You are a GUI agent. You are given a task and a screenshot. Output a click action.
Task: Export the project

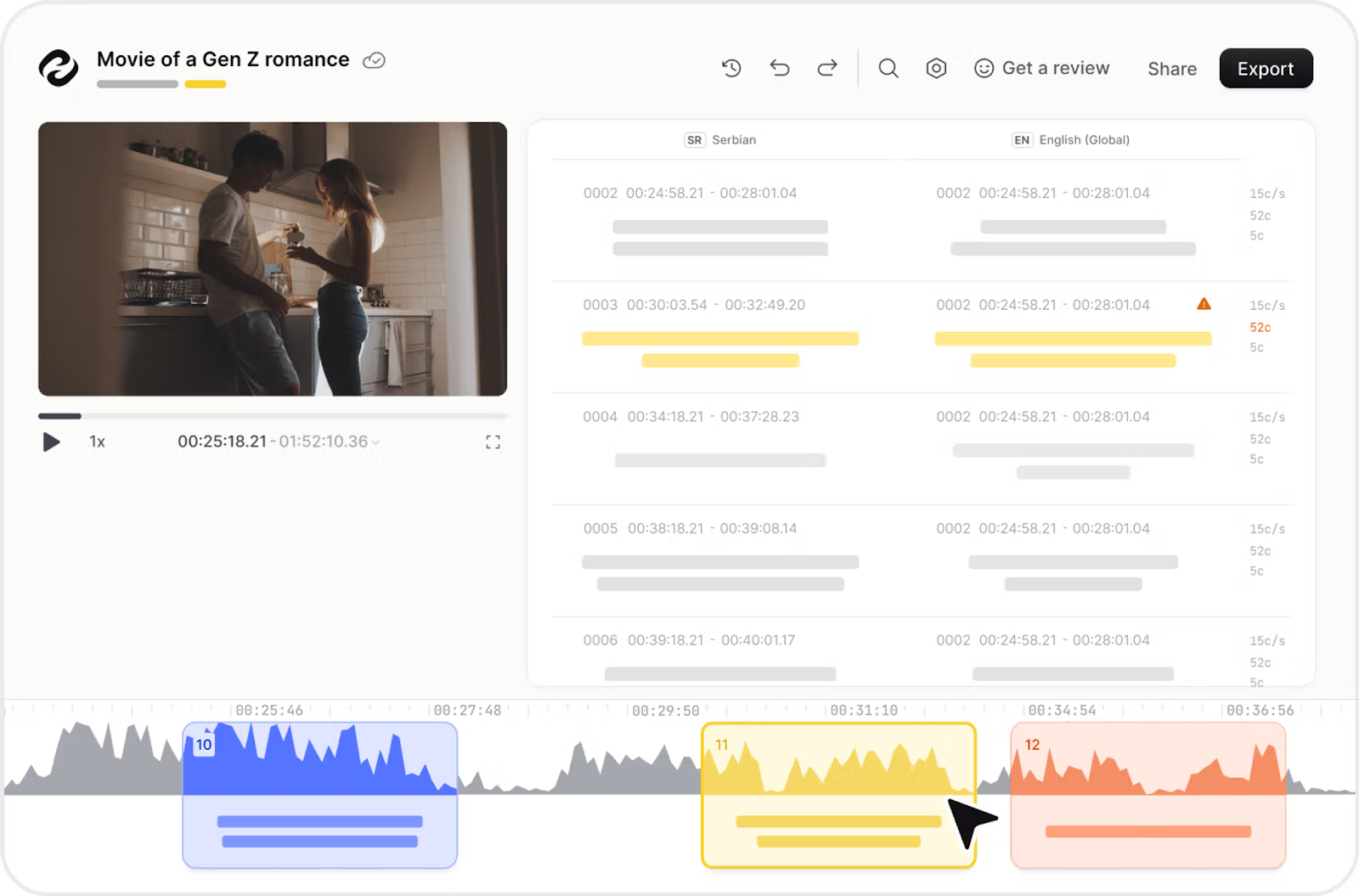(1266, 68)
